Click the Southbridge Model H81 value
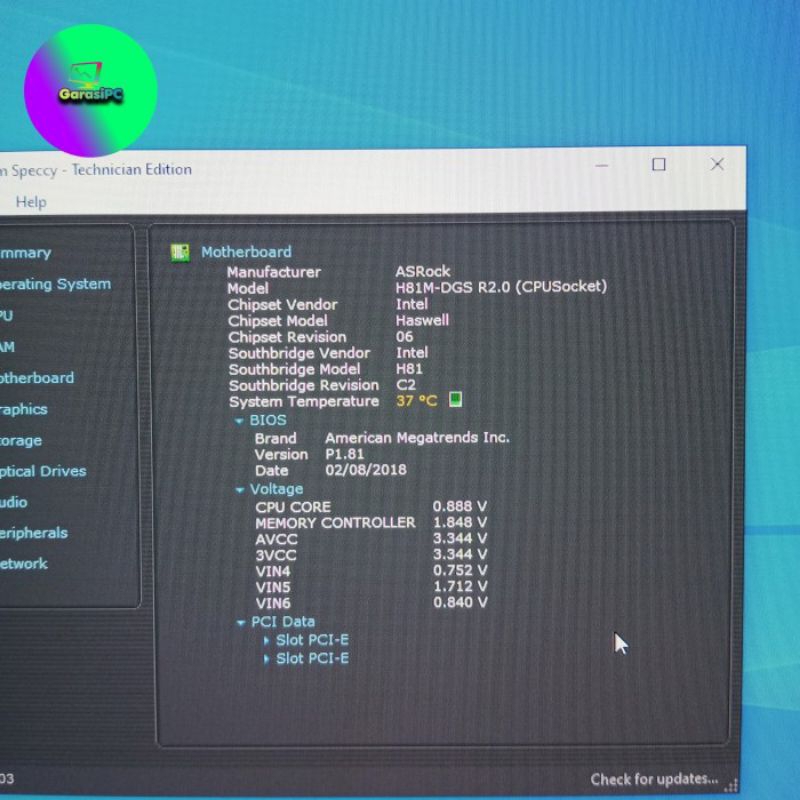Image resolution: width=800 pixels, height=800 pixels. (409, 369)
